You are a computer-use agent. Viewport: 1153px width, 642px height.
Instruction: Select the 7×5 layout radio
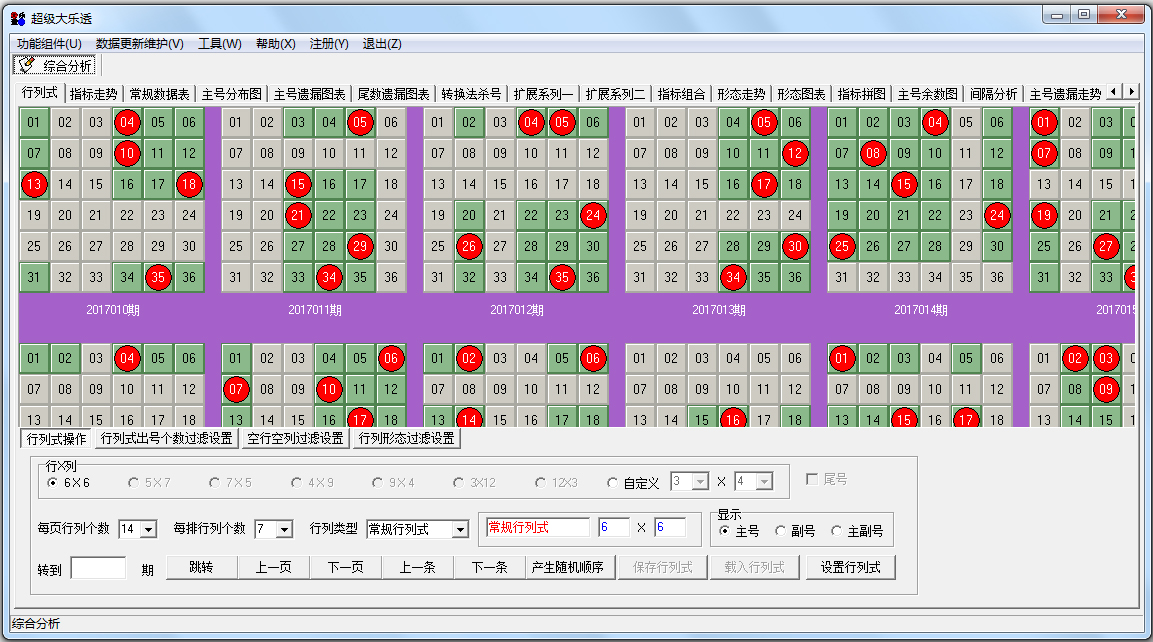[214, 482]
